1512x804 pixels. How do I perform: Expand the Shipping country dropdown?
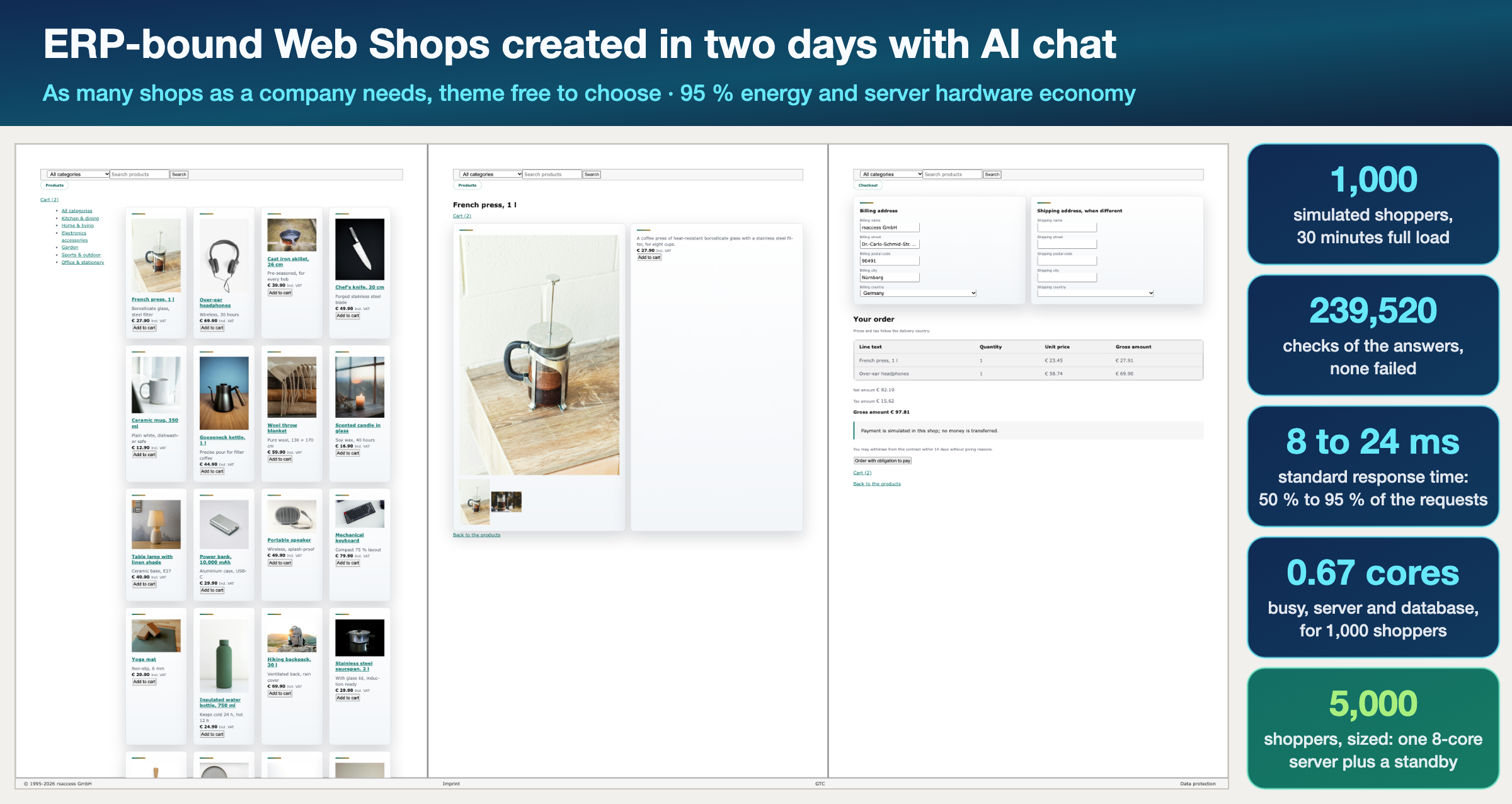pos(1096,293)
